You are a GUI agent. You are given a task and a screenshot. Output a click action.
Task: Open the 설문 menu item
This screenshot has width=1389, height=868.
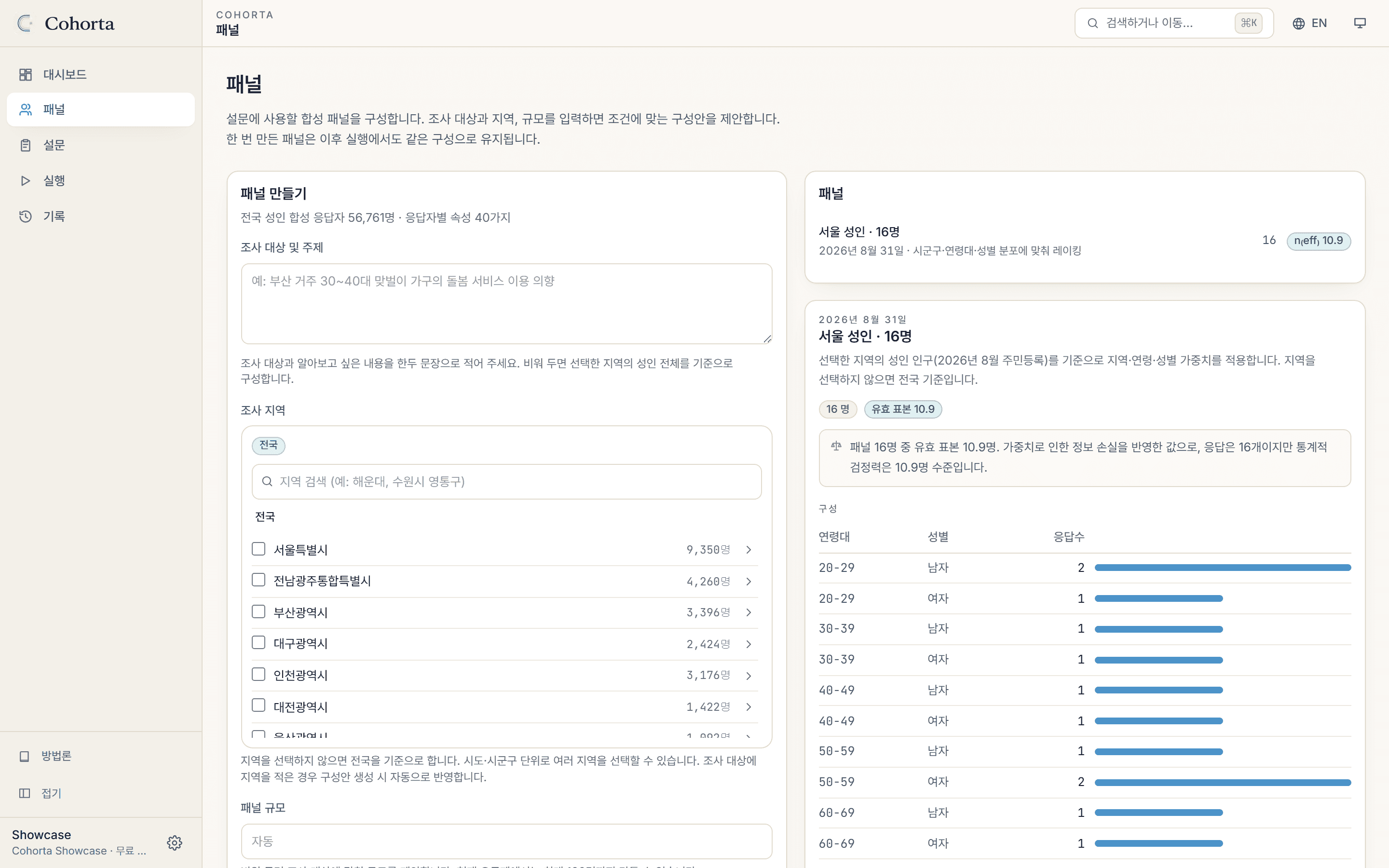pyautogui.click(x=100, y=145)
